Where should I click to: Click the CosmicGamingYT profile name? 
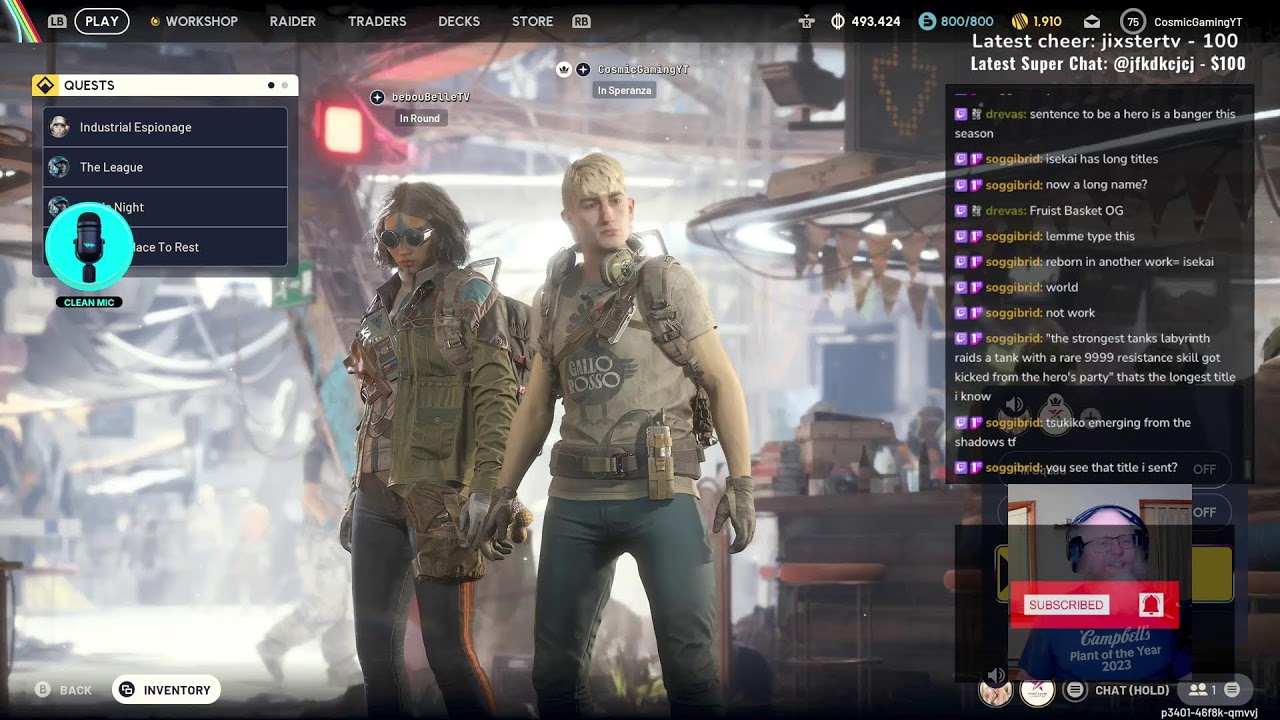(x=1198, y=22)
